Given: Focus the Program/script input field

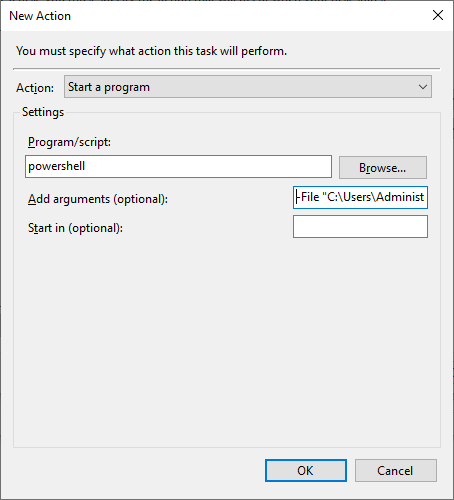Looking at the screenshot, I should (178, 166).
